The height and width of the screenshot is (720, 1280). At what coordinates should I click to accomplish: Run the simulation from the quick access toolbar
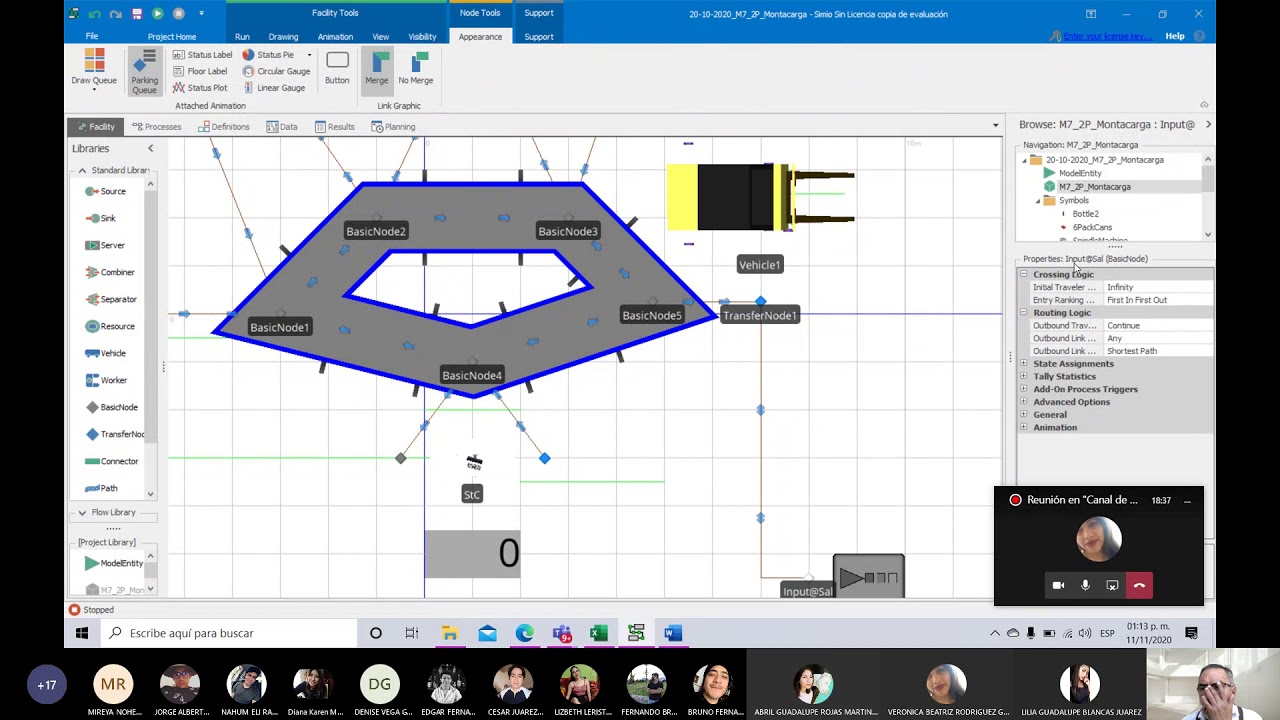[x=157, y=14]
